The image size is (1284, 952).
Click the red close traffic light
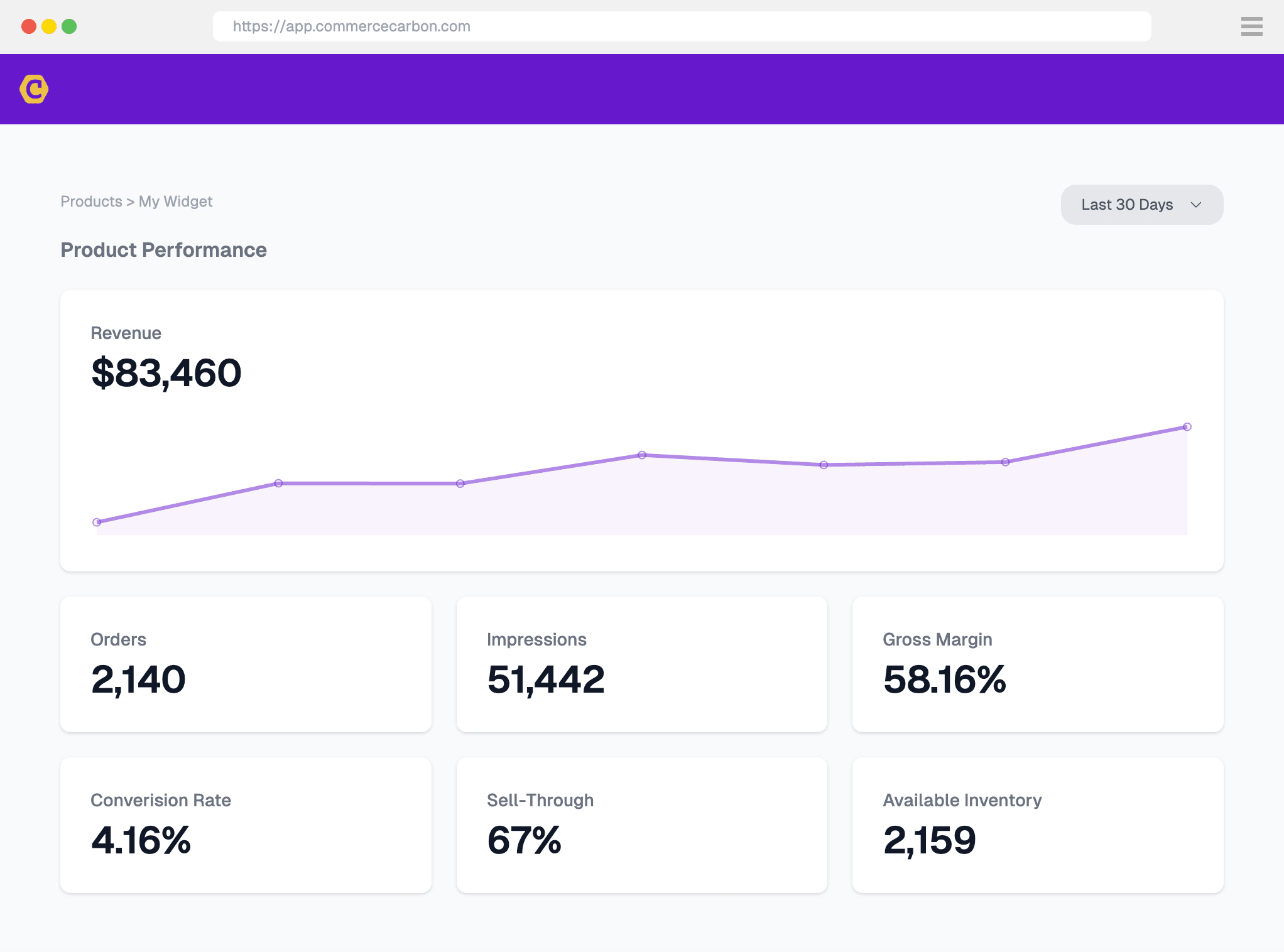coord(28,26)
